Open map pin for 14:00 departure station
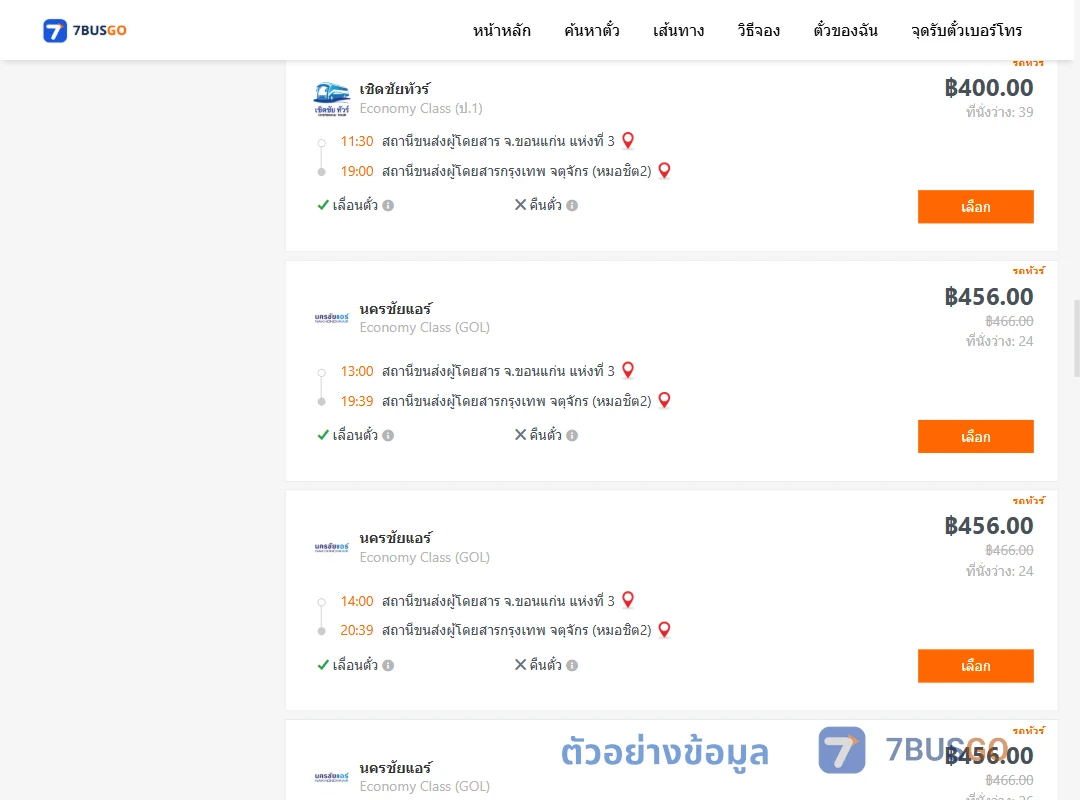This screenshot has height=800, width=1080. pyautogui.click(x=627, y=600)
